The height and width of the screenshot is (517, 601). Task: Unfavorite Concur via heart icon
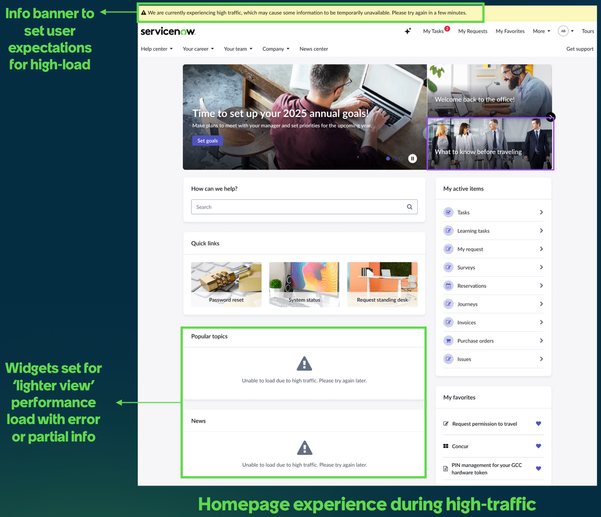pyautogui.click(x=539, y=446)
